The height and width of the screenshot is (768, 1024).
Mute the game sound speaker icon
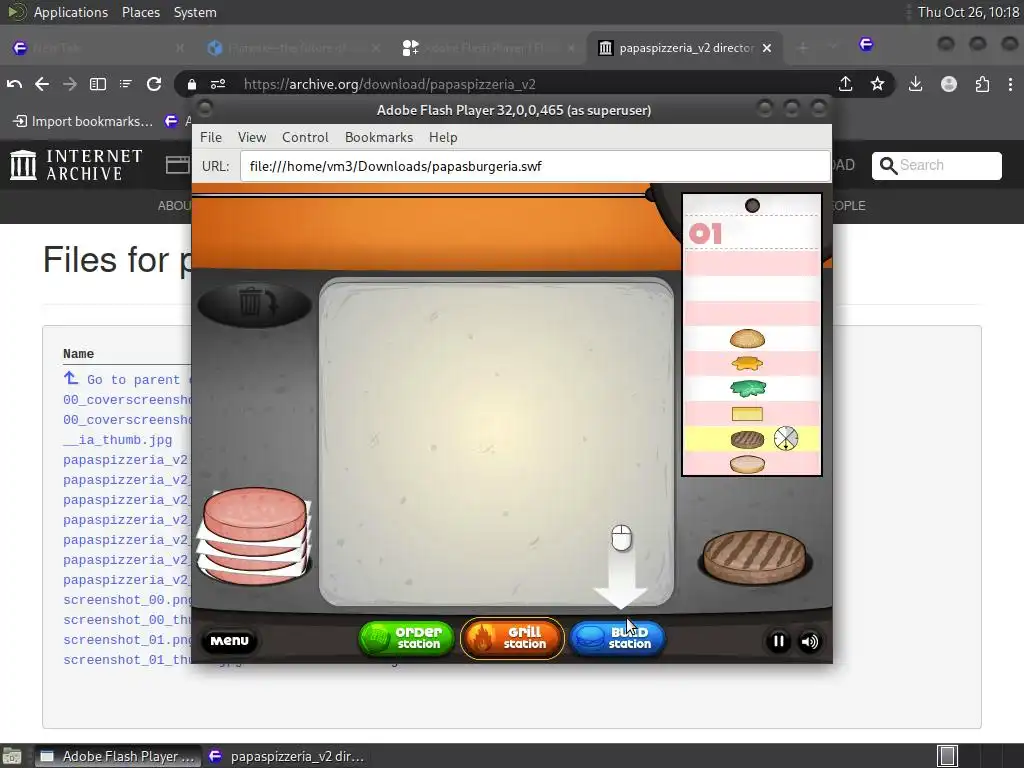pyautogui.click(x=809, y=641)
